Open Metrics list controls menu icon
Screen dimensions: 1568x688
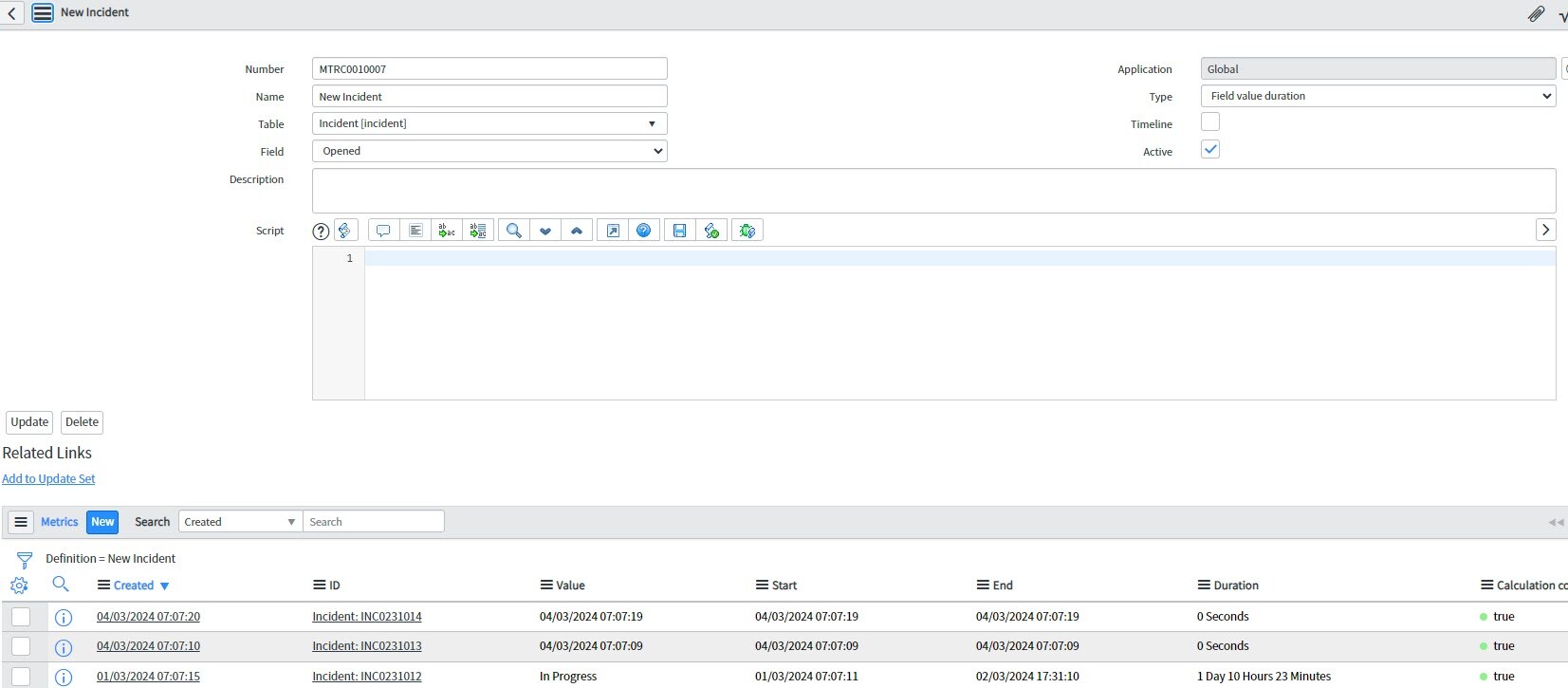pos(21,522)
